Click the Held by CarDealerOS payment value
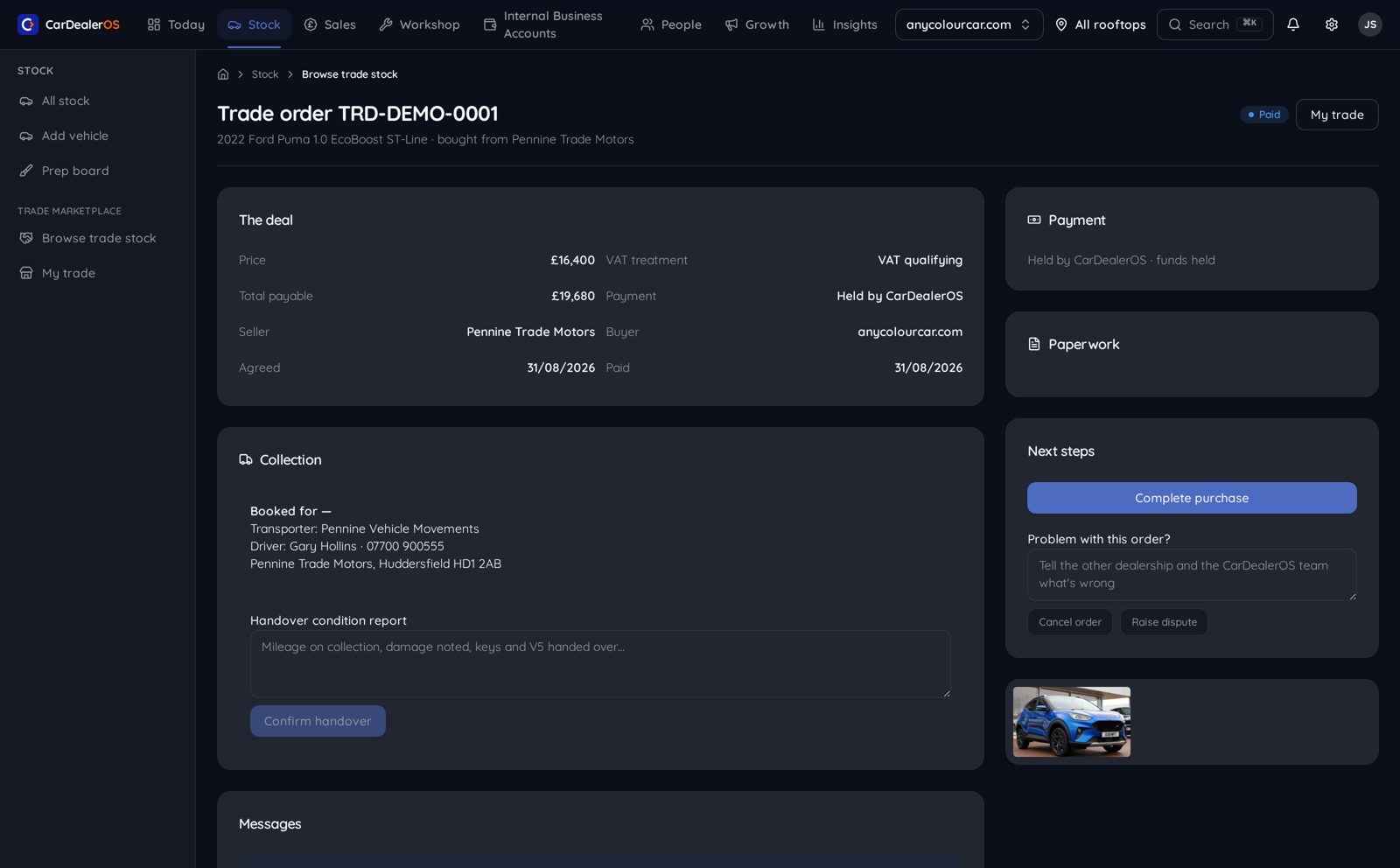This screenshot has width=1400, height=868. click(899, 297)
